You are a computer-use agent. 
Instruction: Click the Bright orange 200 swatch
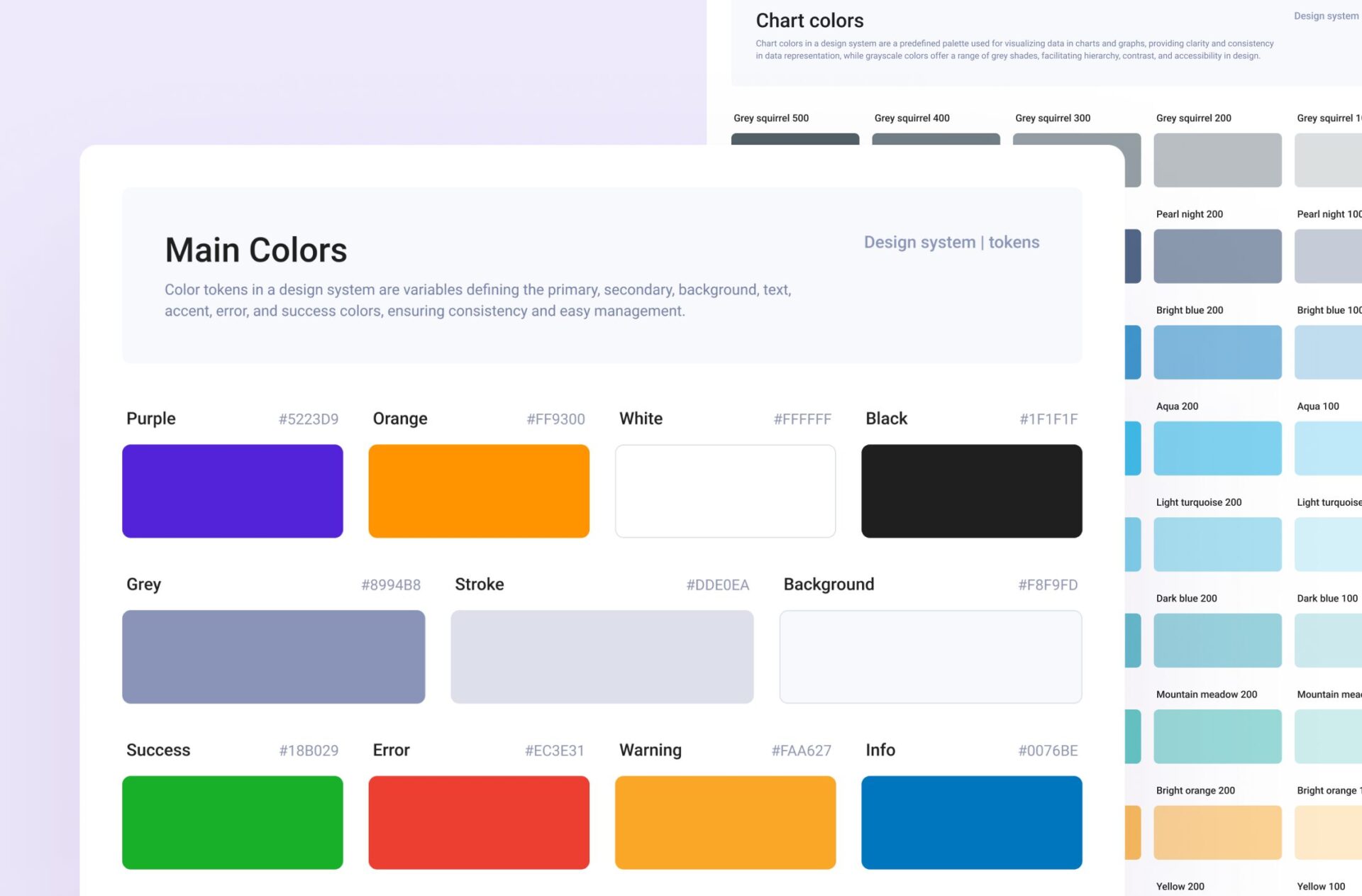(1217, 832)
